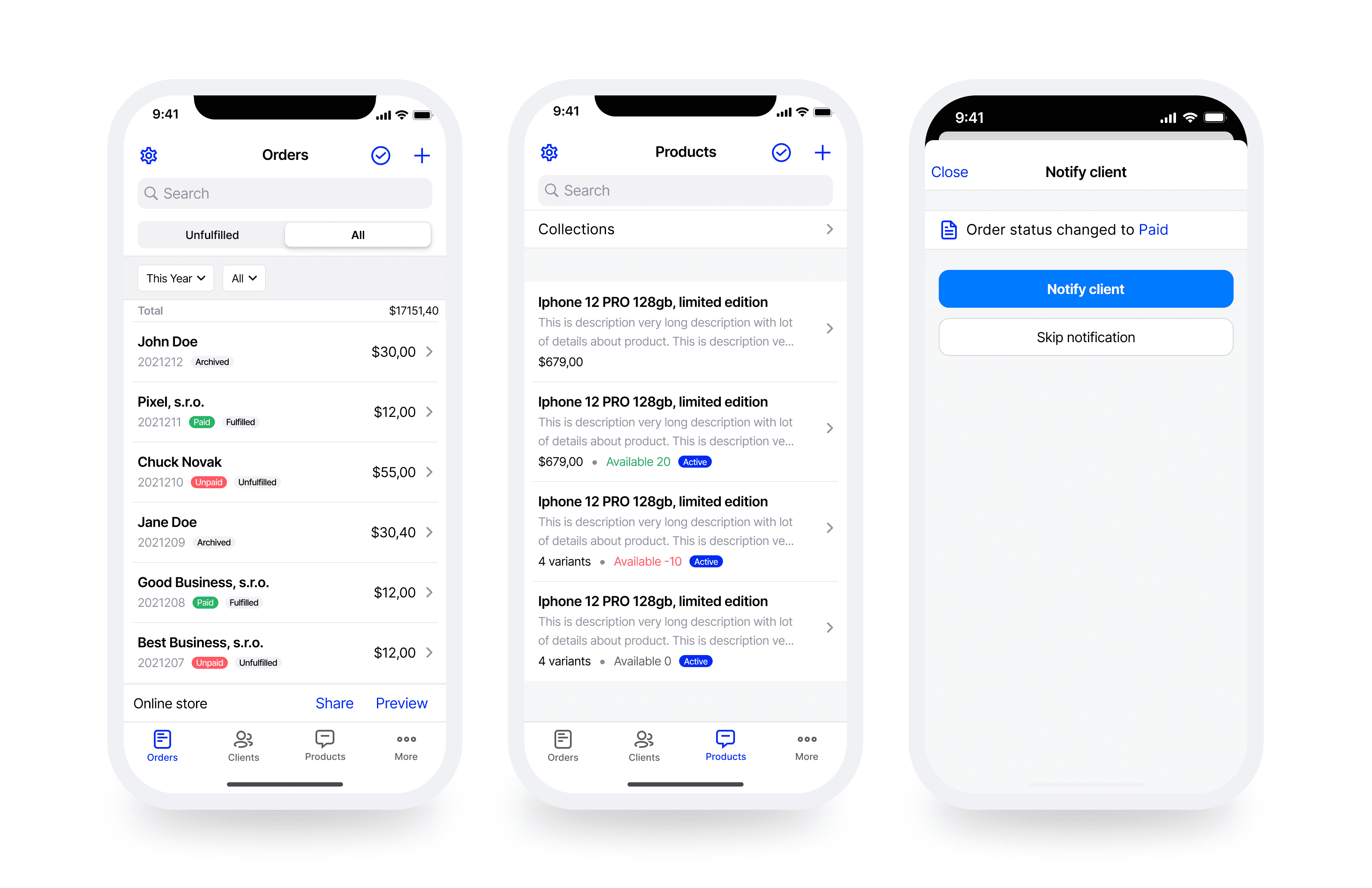Open the All filter dropdown in Orders
The image size is (1372, 888).
pos(242,278)
